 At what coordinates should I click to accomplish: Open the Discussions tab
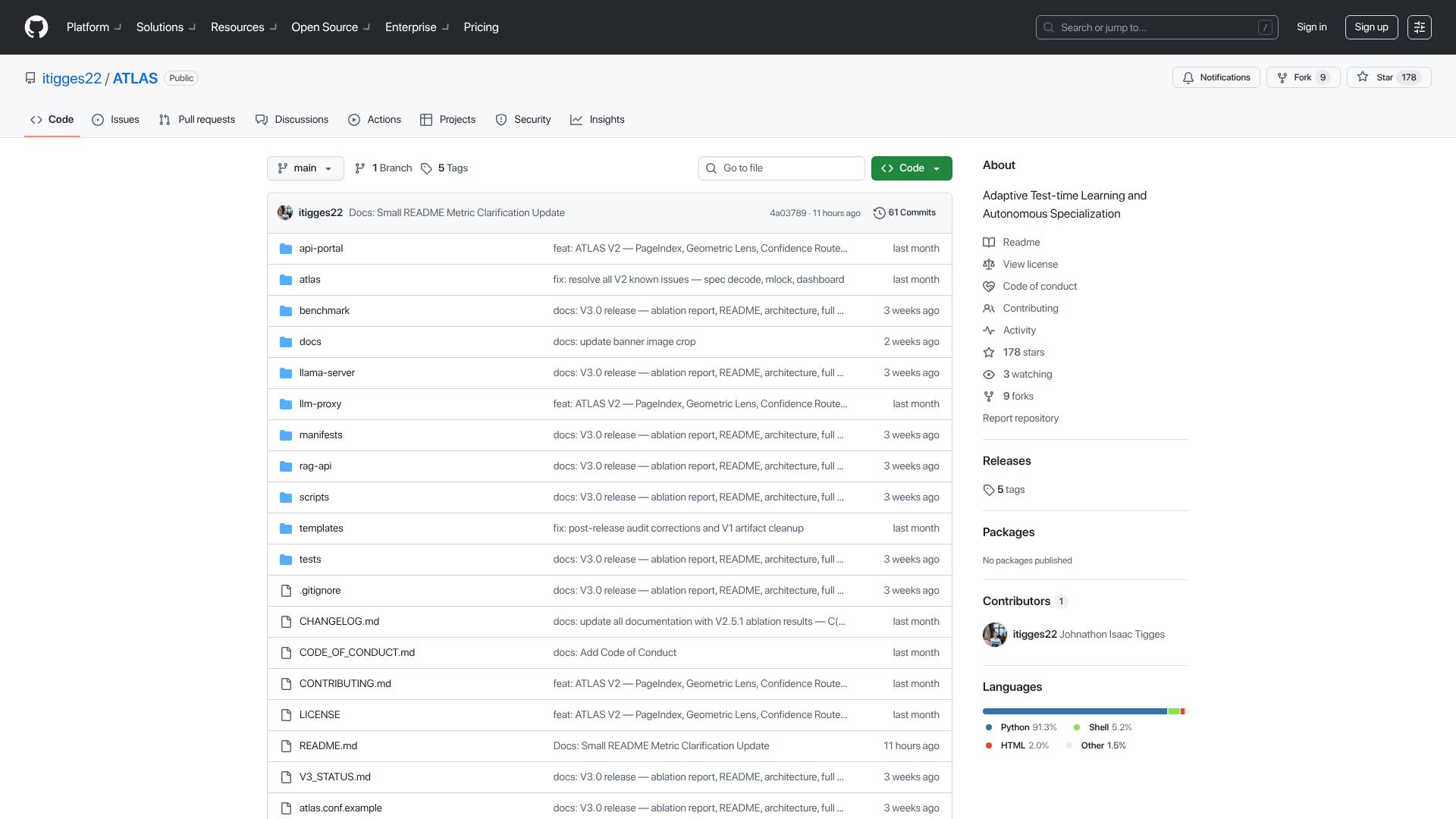(292, 120)
